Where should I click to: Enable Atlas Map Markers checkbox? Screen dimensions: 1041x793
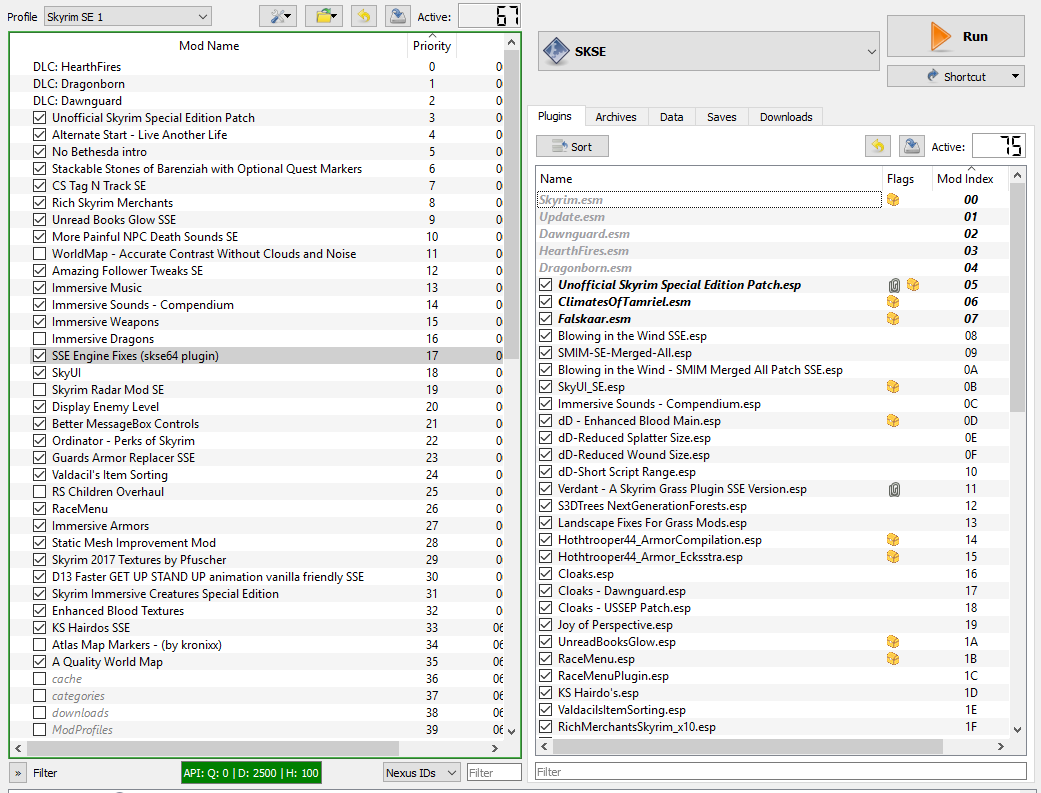tap(40, 645)
